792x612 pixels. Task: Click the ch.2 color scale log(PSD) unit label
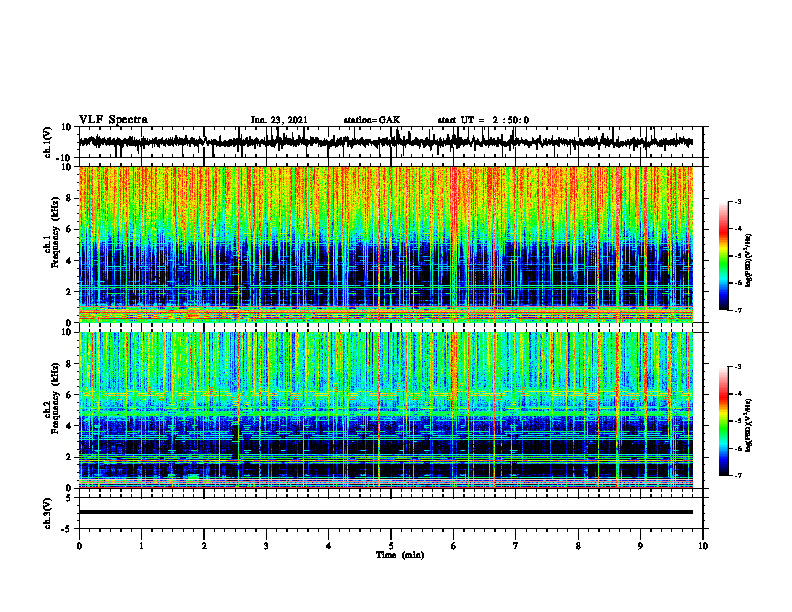click(749, 425)
